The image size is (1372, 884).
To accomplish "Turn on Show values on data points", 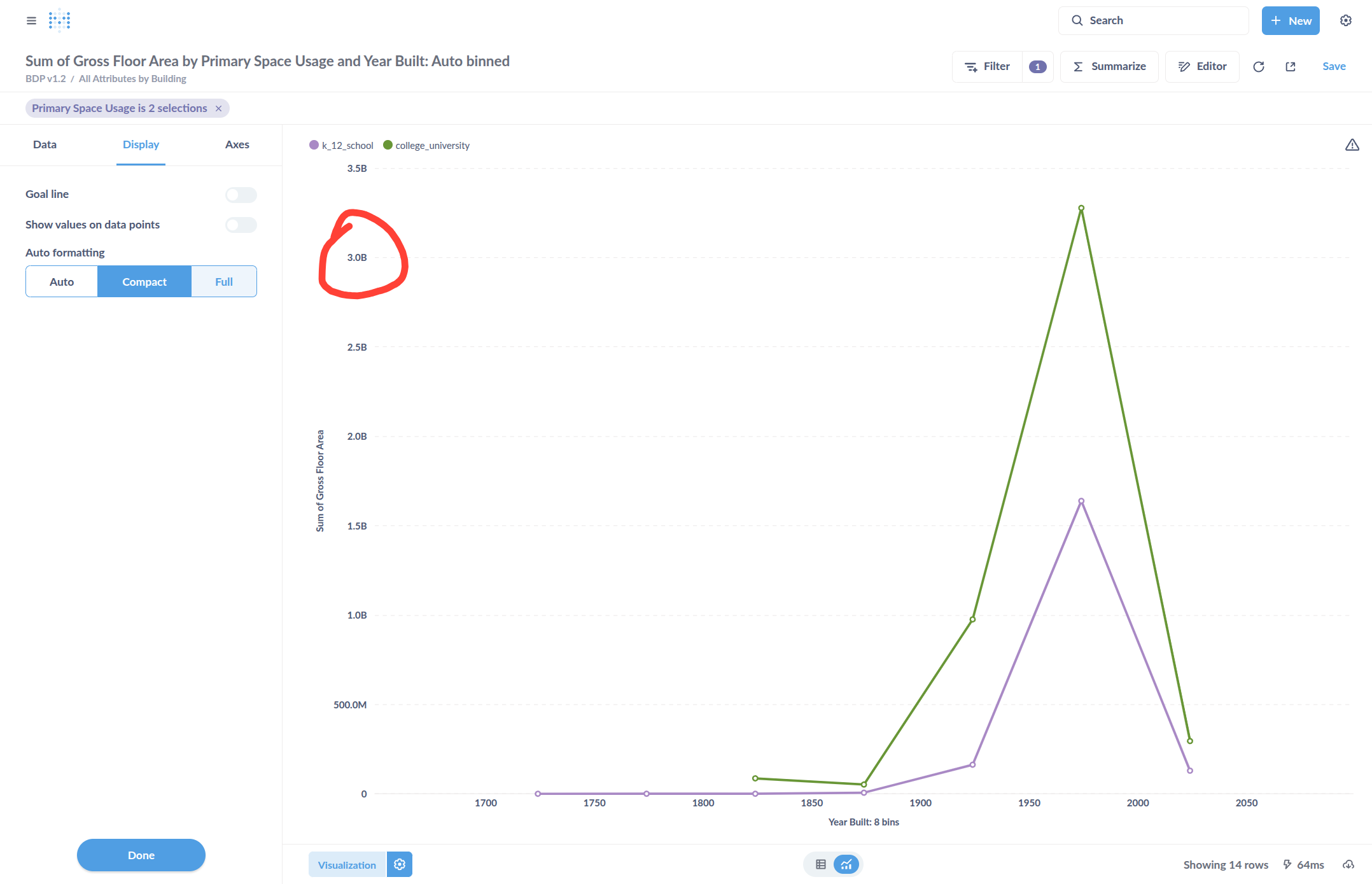I will [241, 225].
